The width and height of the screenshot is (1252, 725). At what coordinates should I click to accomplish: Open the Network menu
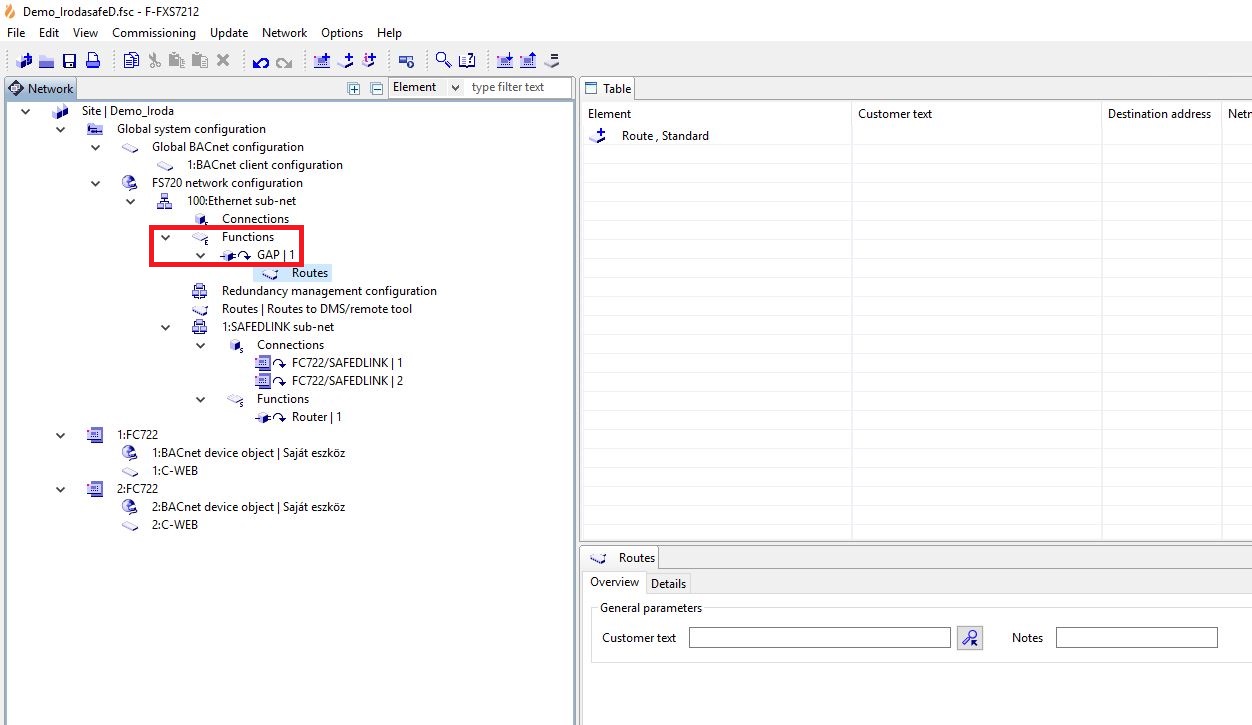tap(284, 33)
